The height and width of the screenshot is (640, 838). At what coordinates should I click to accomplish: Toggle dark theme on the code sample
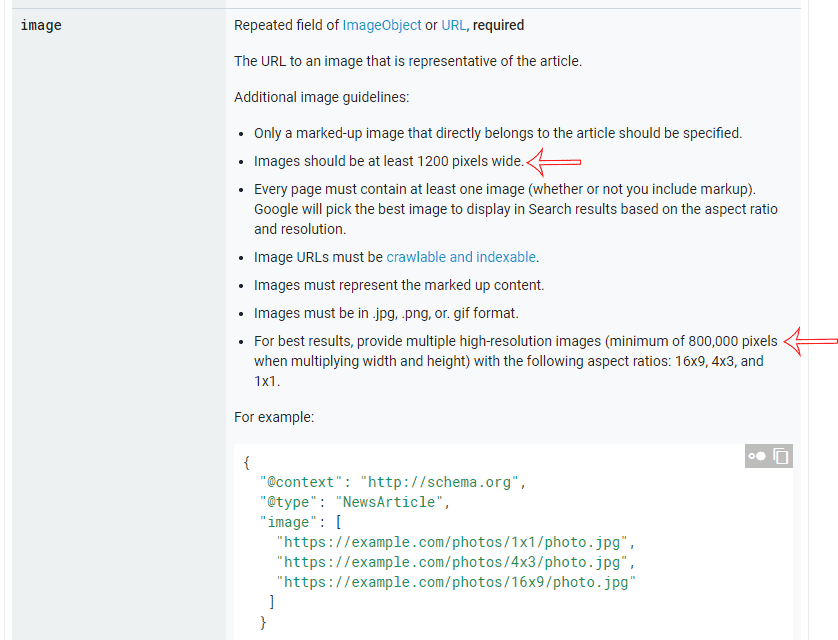pyautogui.click(x=757, y=456)
